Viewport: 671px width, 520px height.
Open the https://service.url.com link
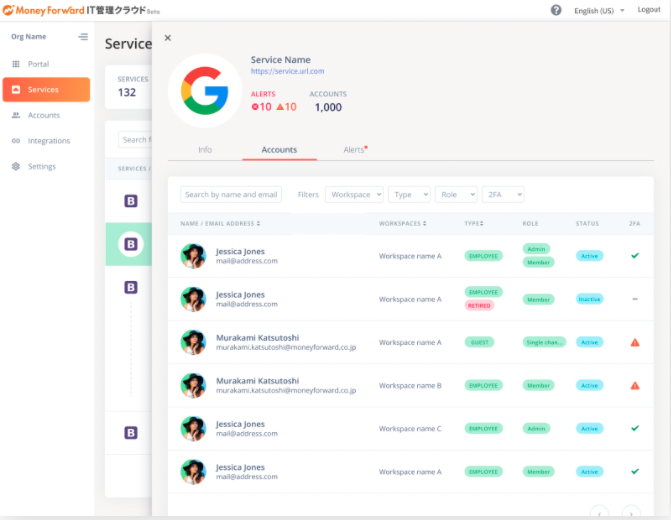(287, 71)
